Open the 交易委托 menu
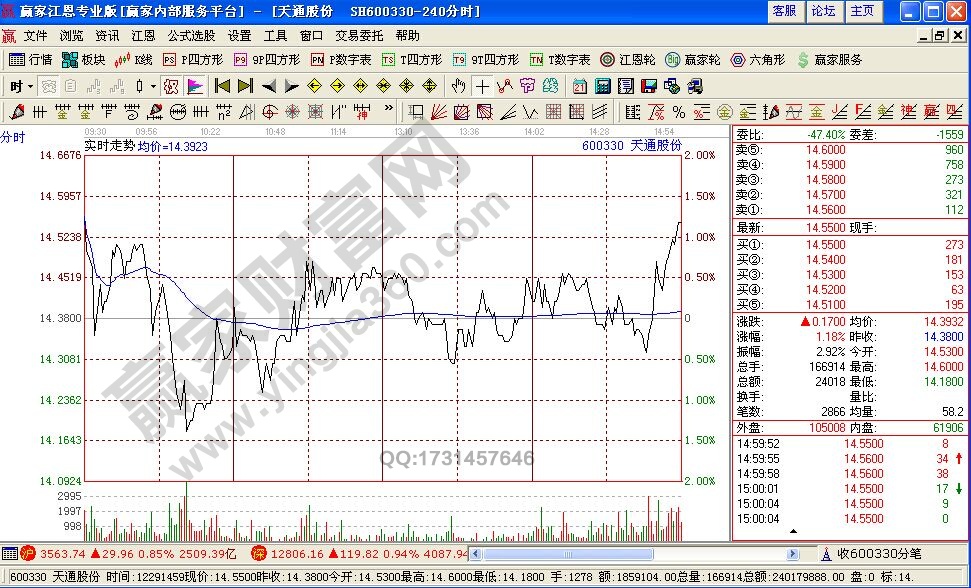 (359, 35)
